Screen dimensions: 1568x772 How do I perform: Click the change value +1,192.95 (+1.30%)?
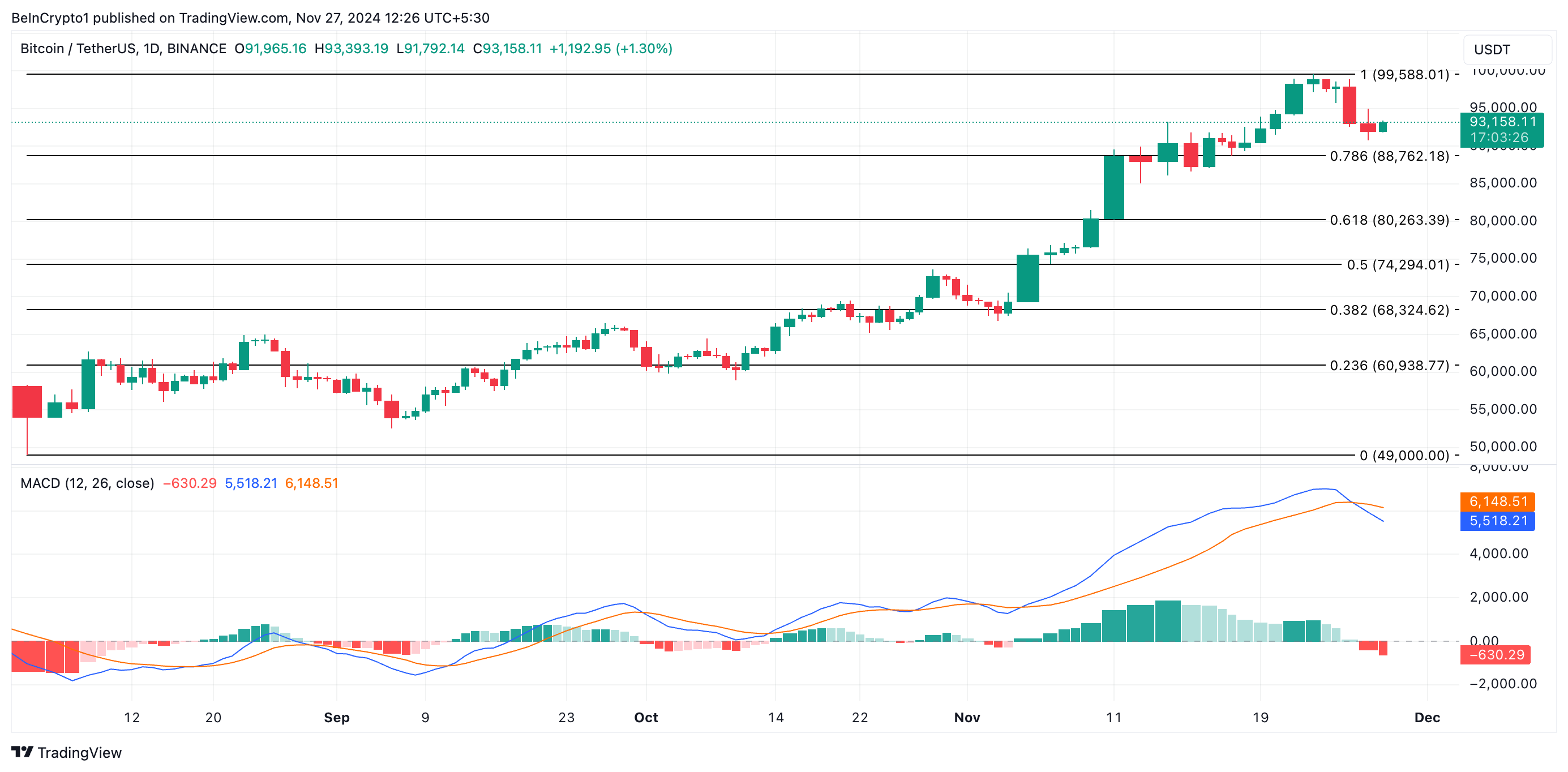(611, 49)
